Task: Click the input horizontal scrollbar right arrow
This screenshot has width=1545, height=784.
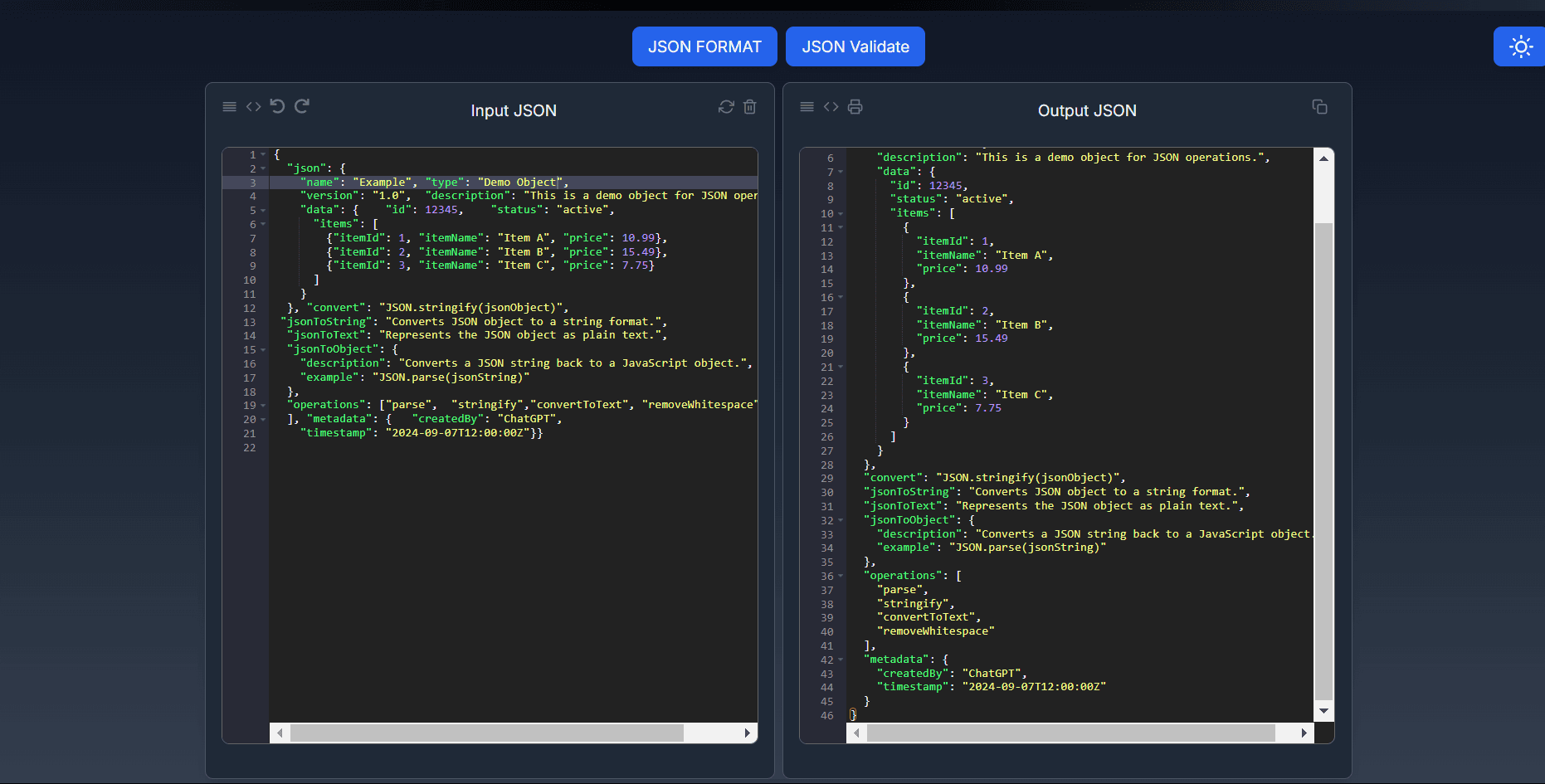Action: click(747, 733)
